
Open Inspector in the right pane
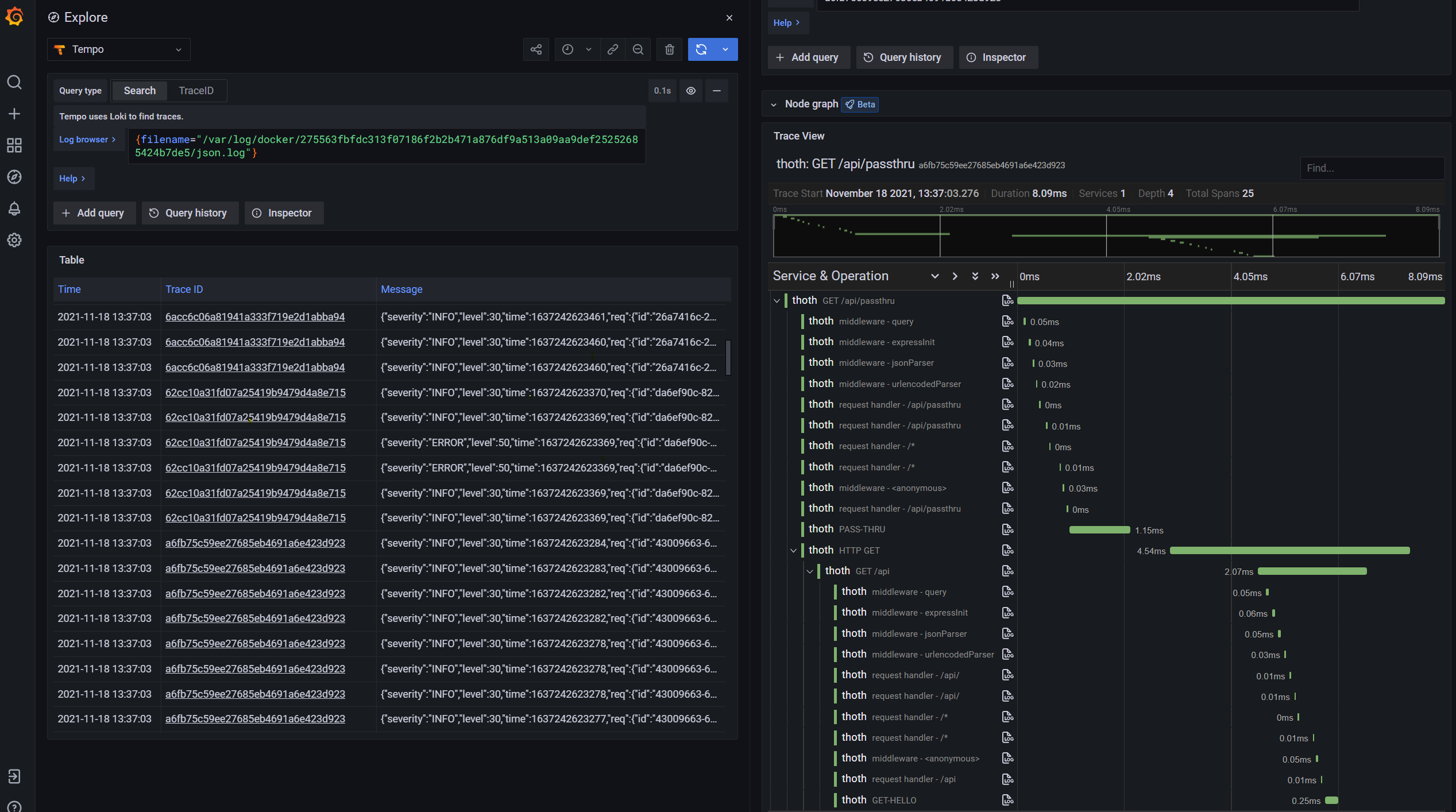tap(998, 57)
